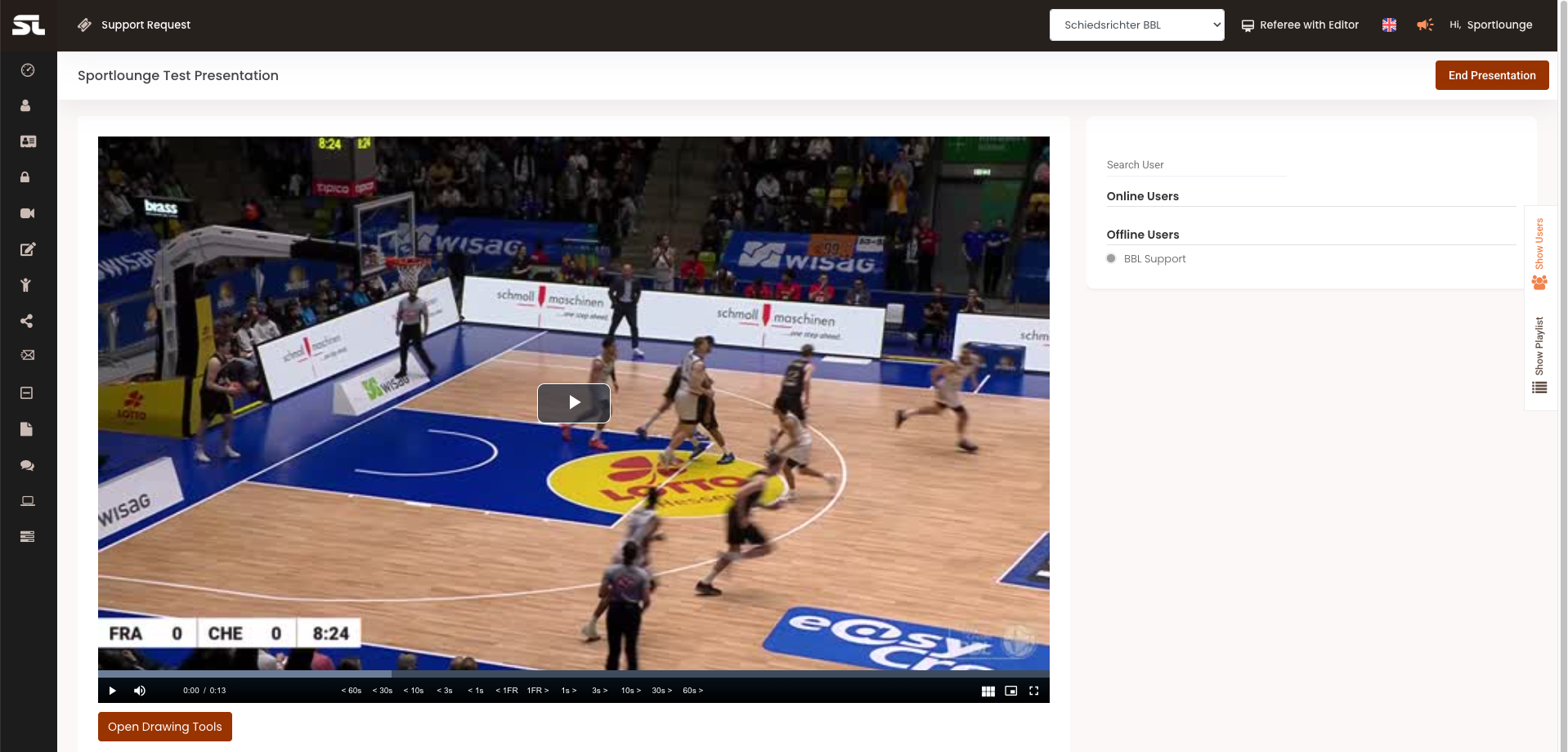Viewport: 1568px width, 752px height.
Task: Mute the video volume speaker icon
Action: [140, 692]
